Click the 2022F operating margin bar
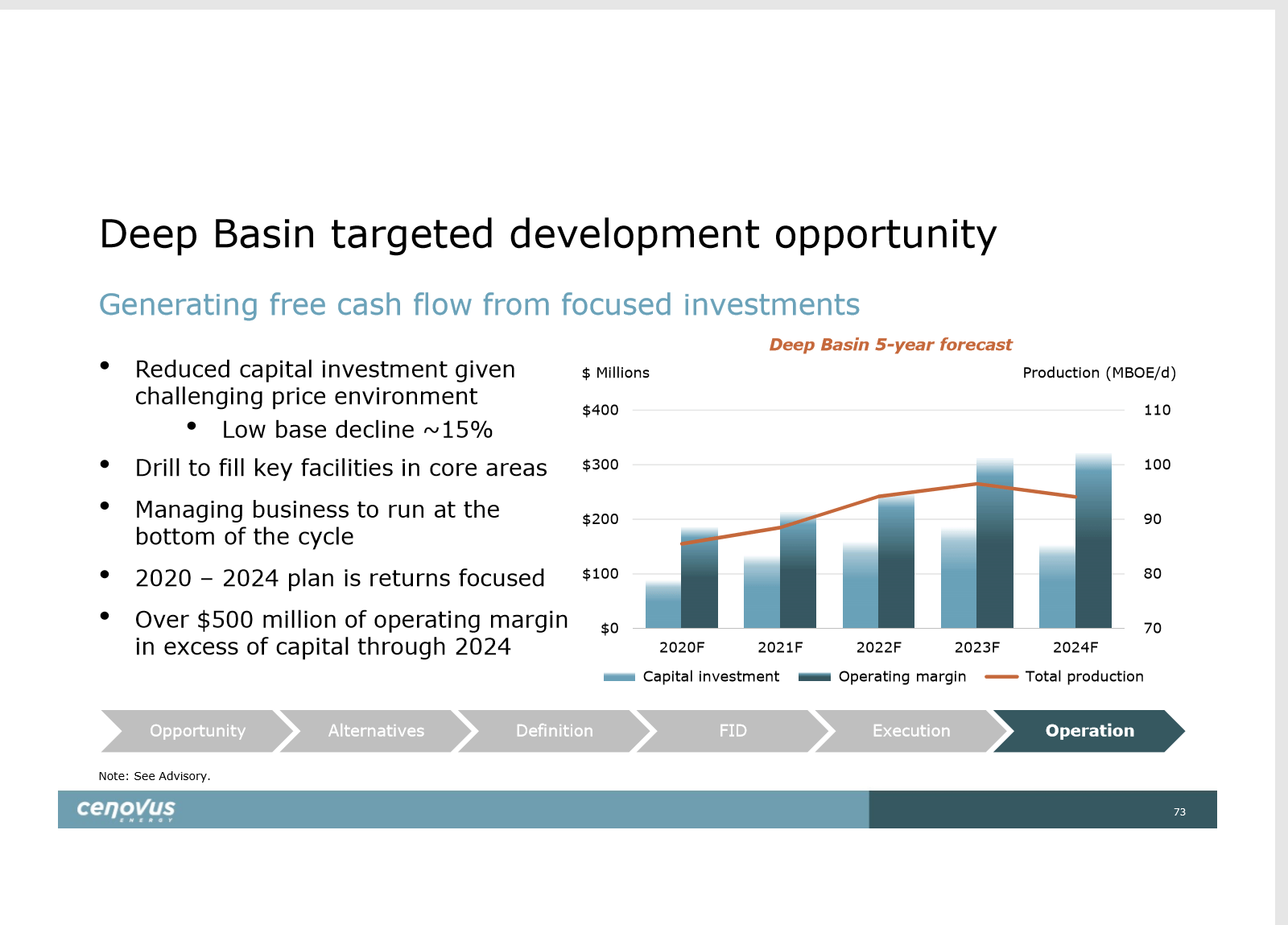This screenshot has width=1288, height=925. (x=896, y=562)
